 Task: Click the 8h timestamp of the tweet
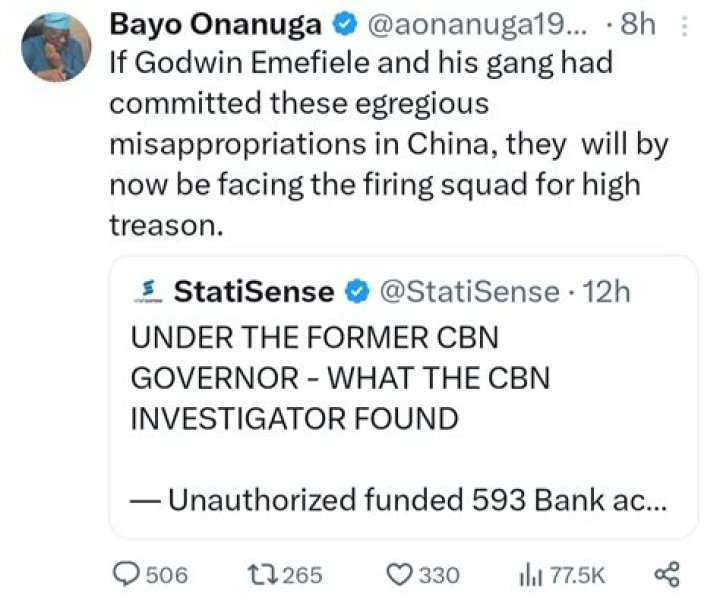(636, 23)
